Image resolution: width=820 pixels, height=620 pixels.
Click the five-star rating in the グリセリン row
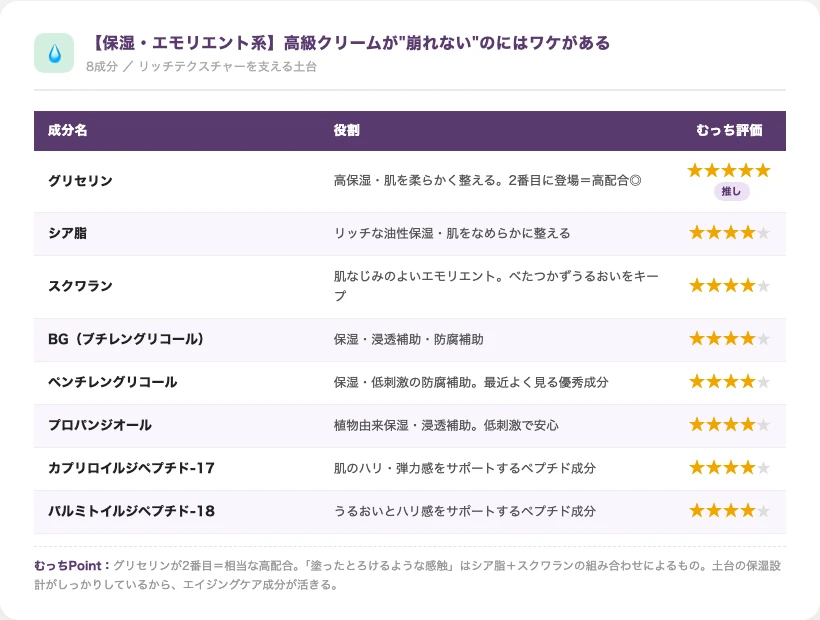729,170
